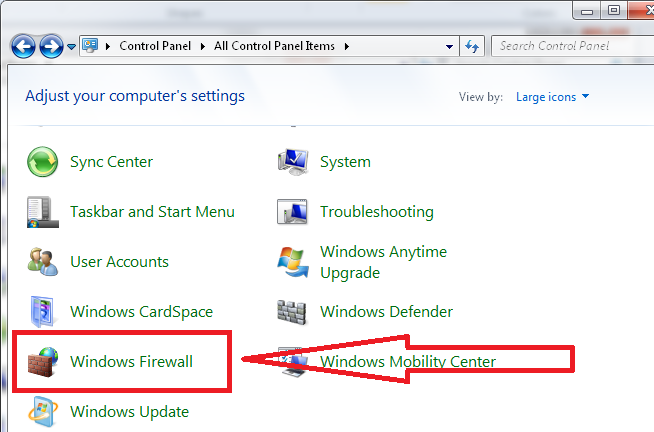The width and height of the screenshot is (654, 432).
Task: Open the User Accounts link
Action: pos(119,262)
